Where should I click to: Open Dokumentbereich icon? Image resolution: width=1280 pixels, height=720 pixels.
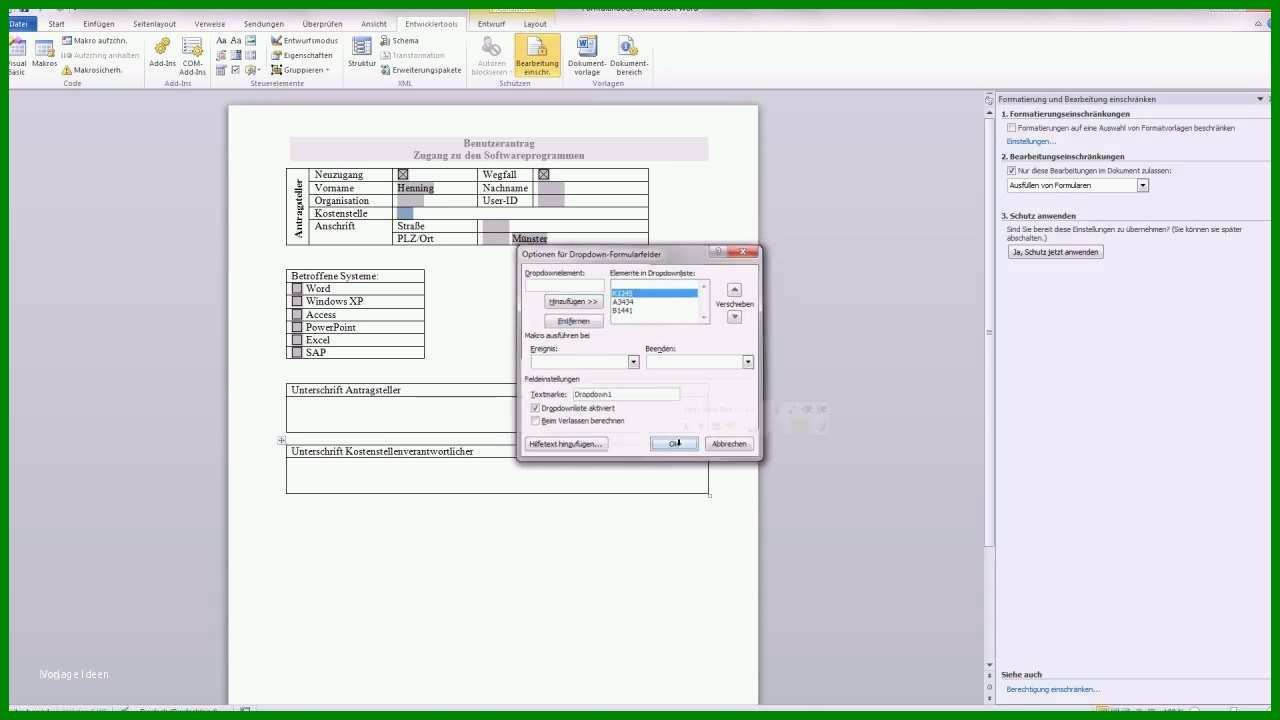pos(629,56)
